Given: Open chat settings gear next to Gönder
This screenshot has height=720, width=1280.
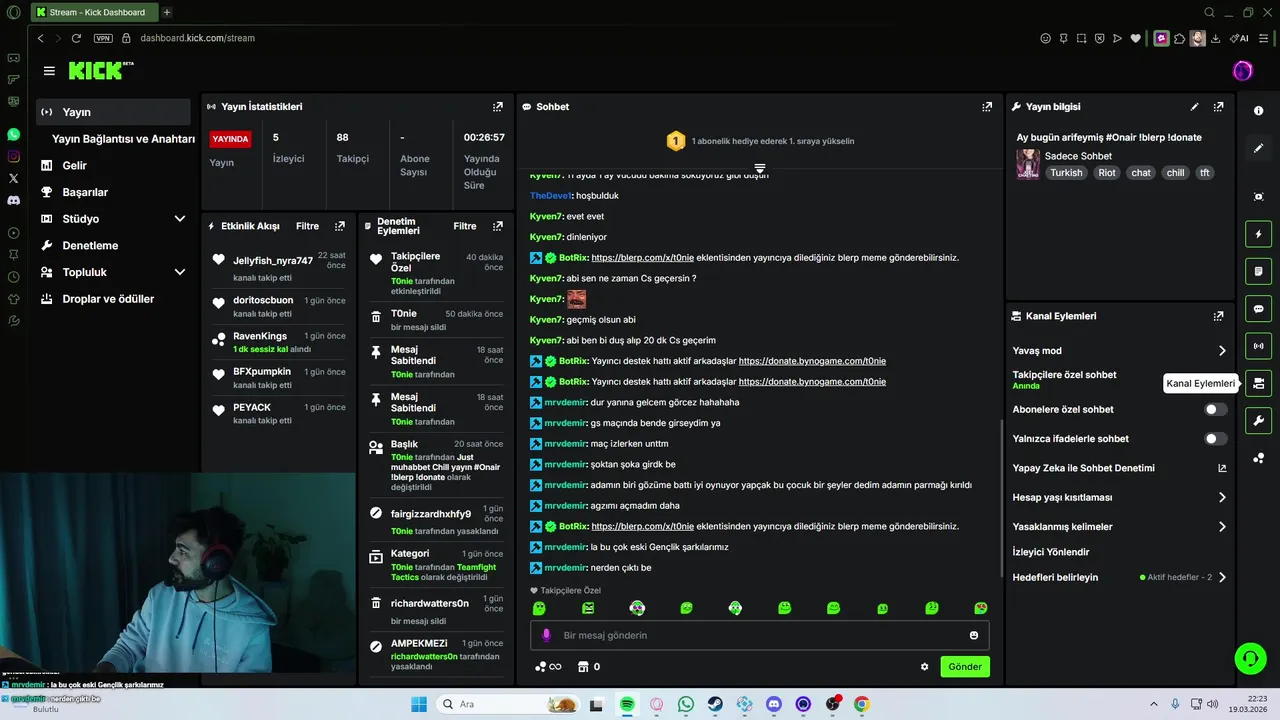Looking at the screenshot, I should point(924,667).
